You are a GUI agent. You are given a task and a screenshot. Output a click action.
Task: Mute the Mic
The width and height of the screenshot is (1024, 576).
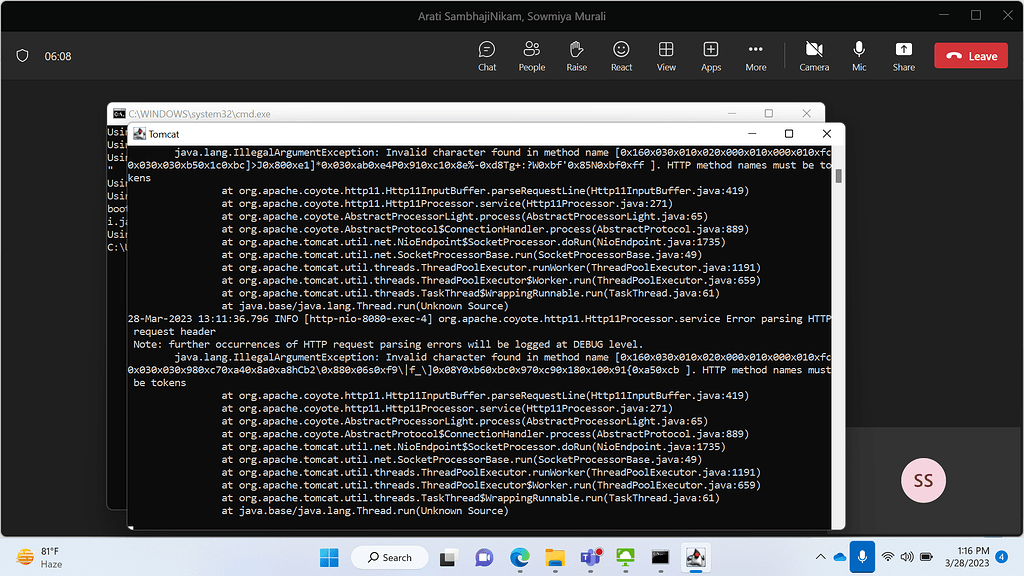point(859,55)
